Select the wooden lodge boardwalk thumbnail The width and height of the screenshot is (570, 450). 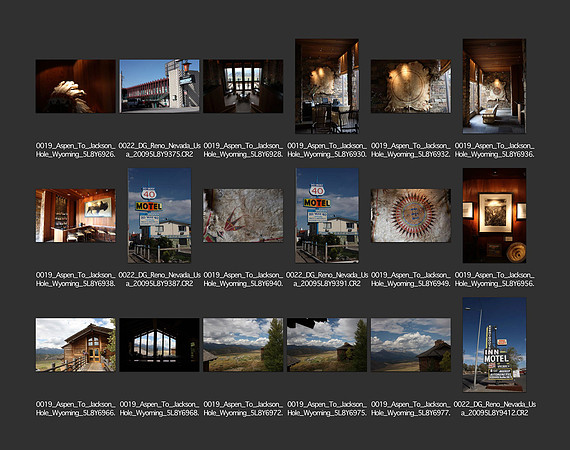76,345
